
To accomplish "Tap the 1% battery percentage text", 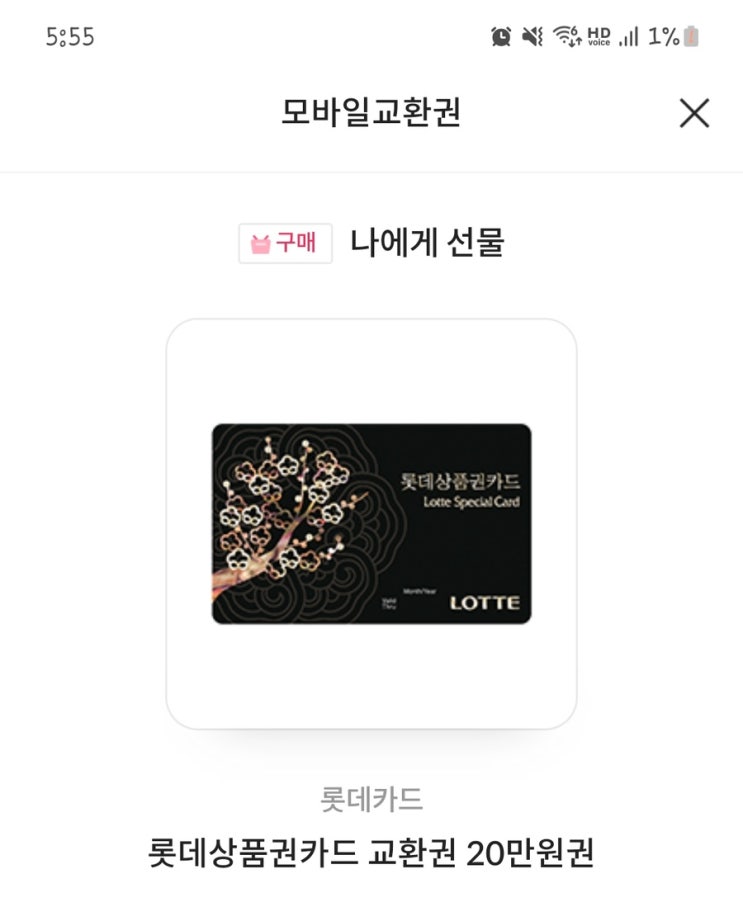I will point(663,36).
